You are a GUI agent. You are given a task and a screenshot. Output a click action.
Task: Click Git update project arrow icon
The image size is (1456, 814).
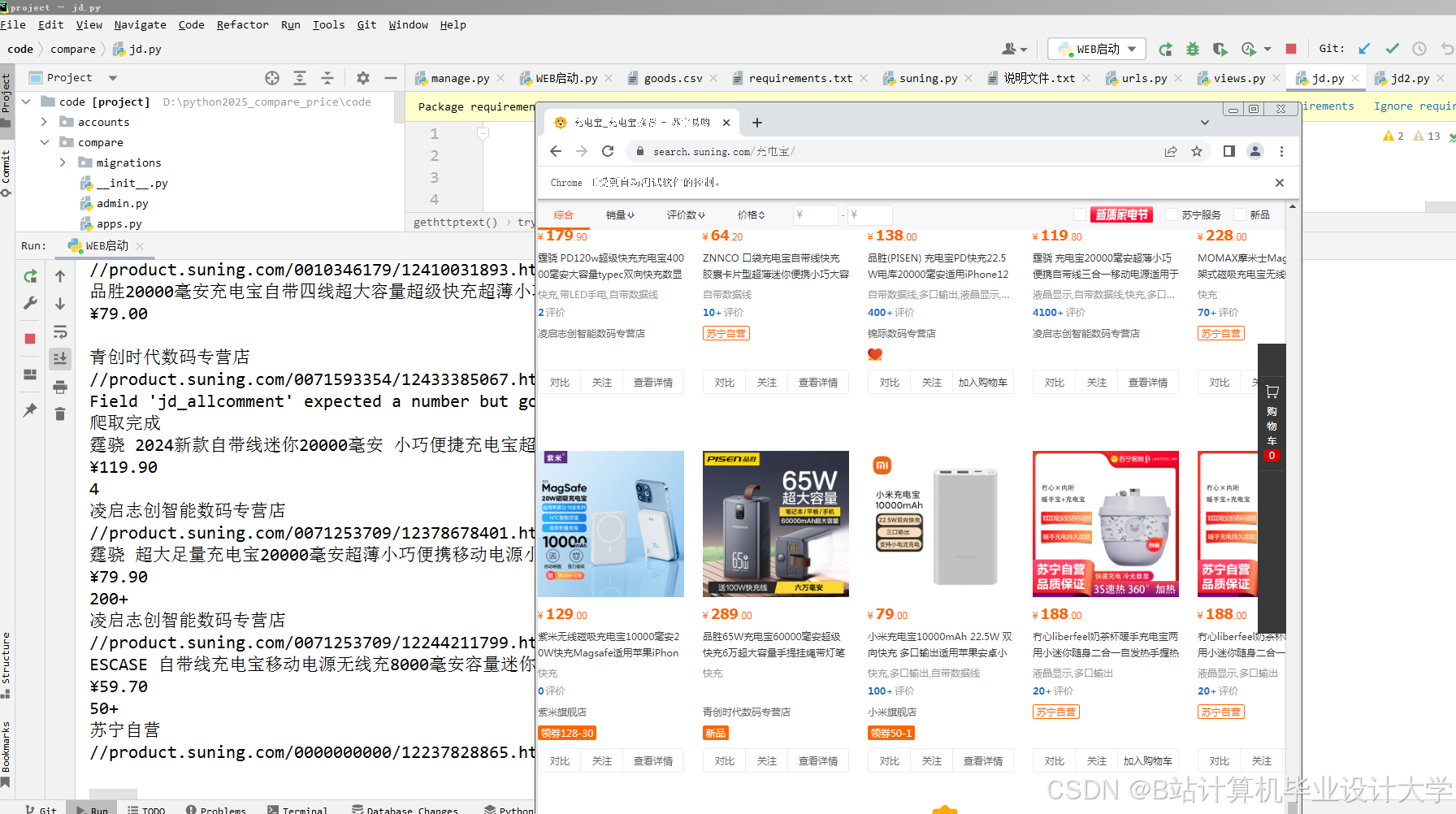1364,49
